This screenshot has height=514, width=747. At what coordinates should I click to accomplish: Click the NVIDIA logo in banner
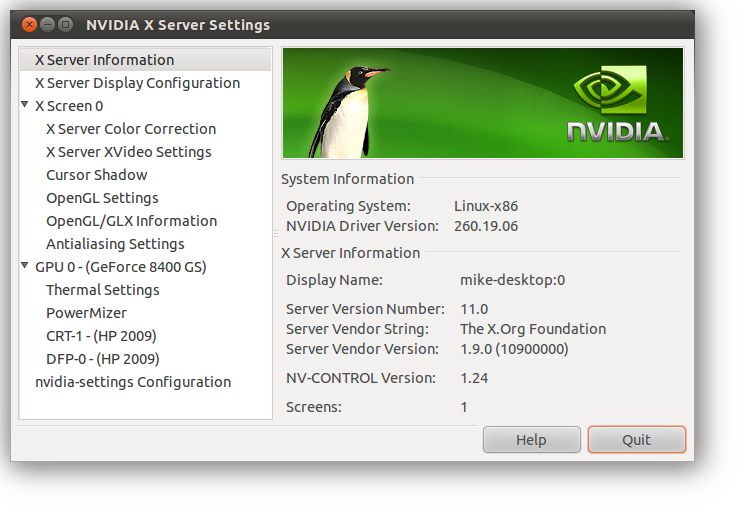(616, 105)
